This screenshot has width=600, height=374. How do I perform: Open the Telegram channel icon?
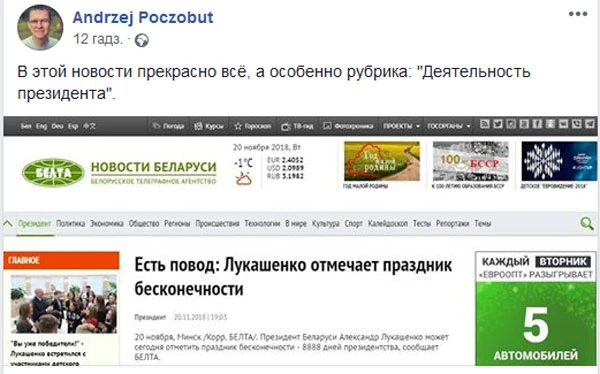(590, 124)
